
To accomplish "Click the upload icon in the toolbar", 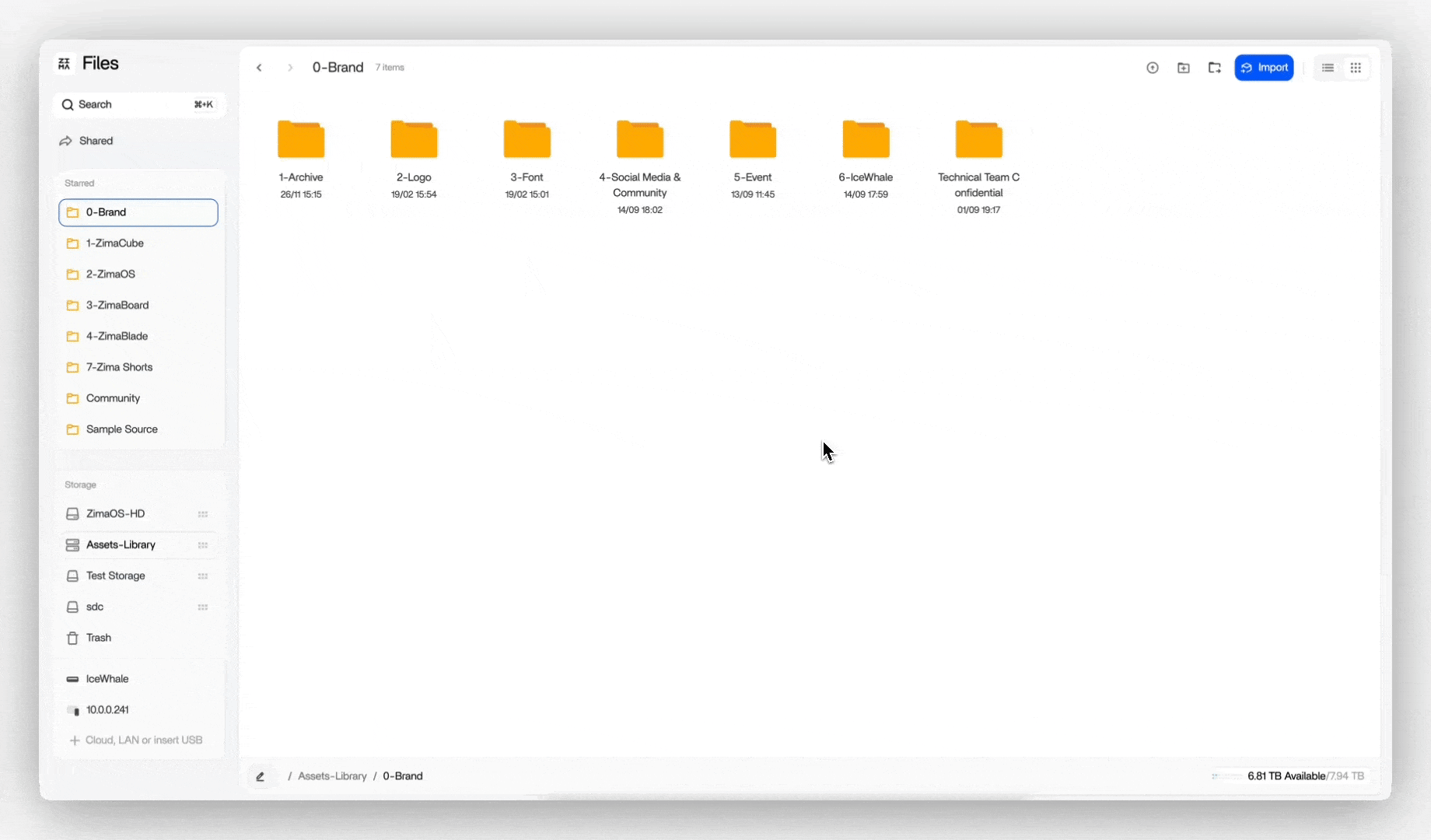I will tap(1153, 68).
